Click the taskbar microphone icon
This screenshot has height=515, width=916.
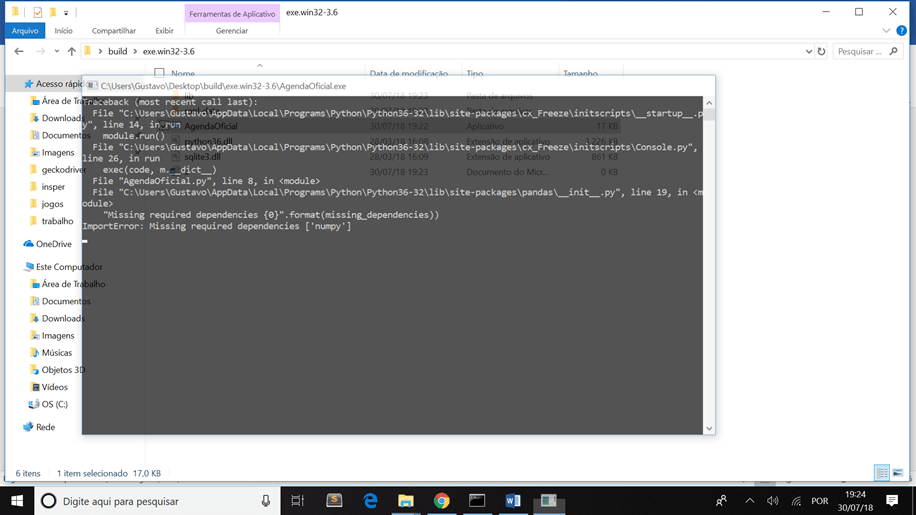(x=266, y=501)
